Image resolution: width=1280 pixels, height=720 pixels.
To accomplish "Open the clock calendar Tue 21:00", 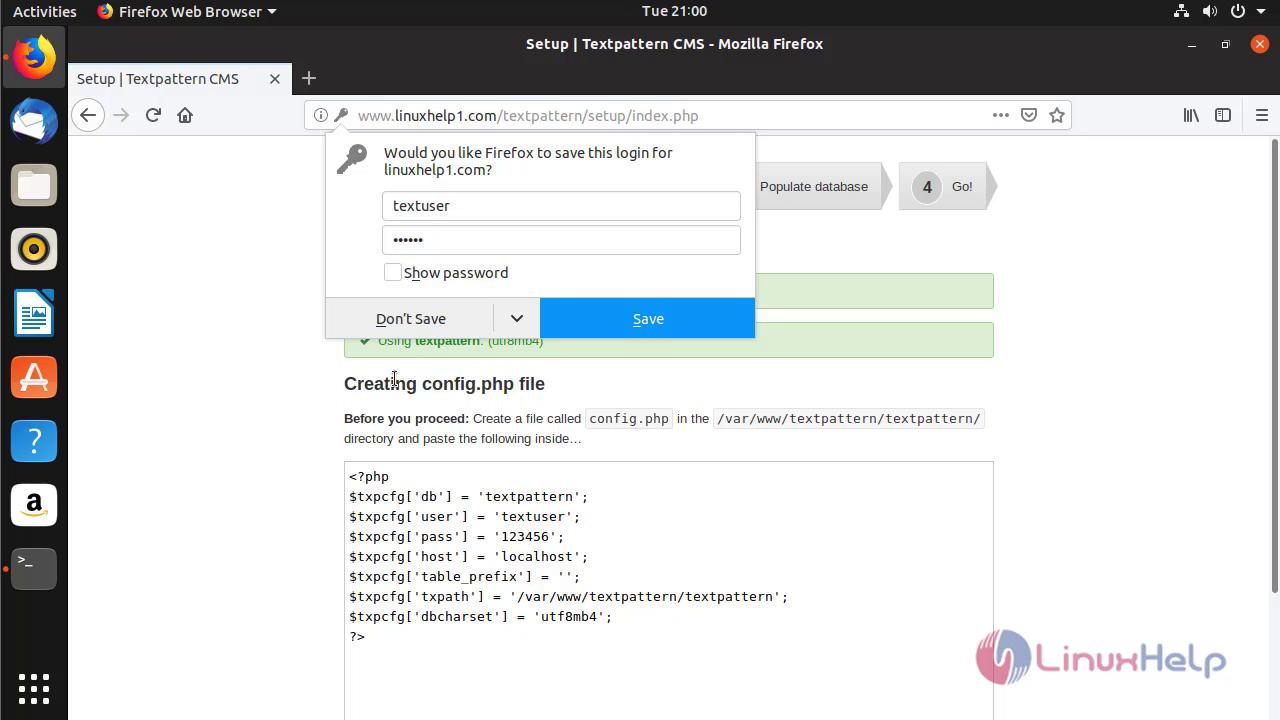I will (x=674, y=11).
